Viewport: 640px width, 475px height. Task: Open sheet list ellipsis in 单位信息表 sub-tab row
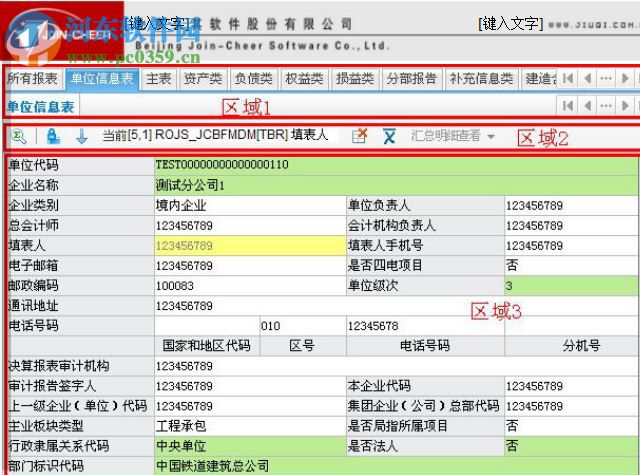tap(606, 106)
